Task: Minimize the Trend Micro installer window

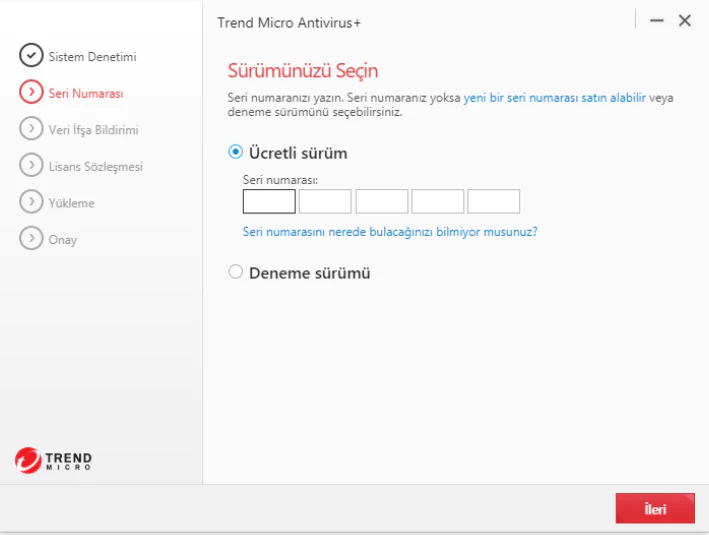Action: tap(656, 20)
